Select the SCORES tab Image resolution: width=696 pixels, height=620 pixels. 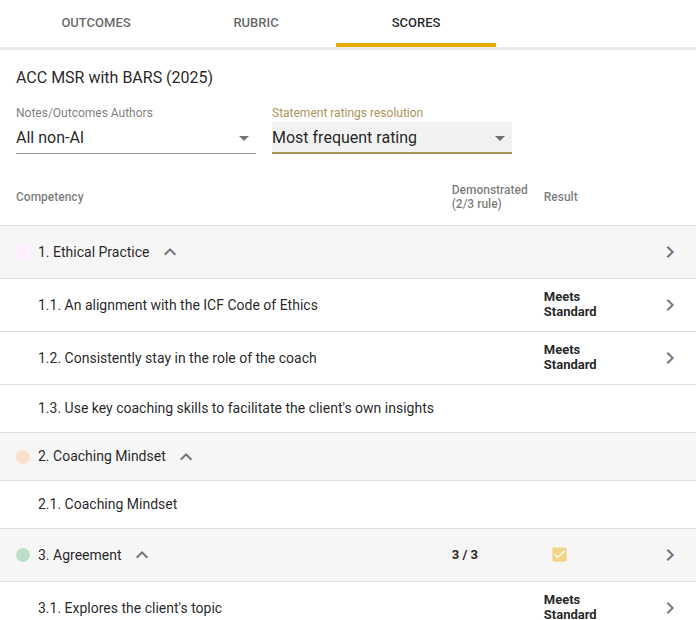(x=416, y=23)
